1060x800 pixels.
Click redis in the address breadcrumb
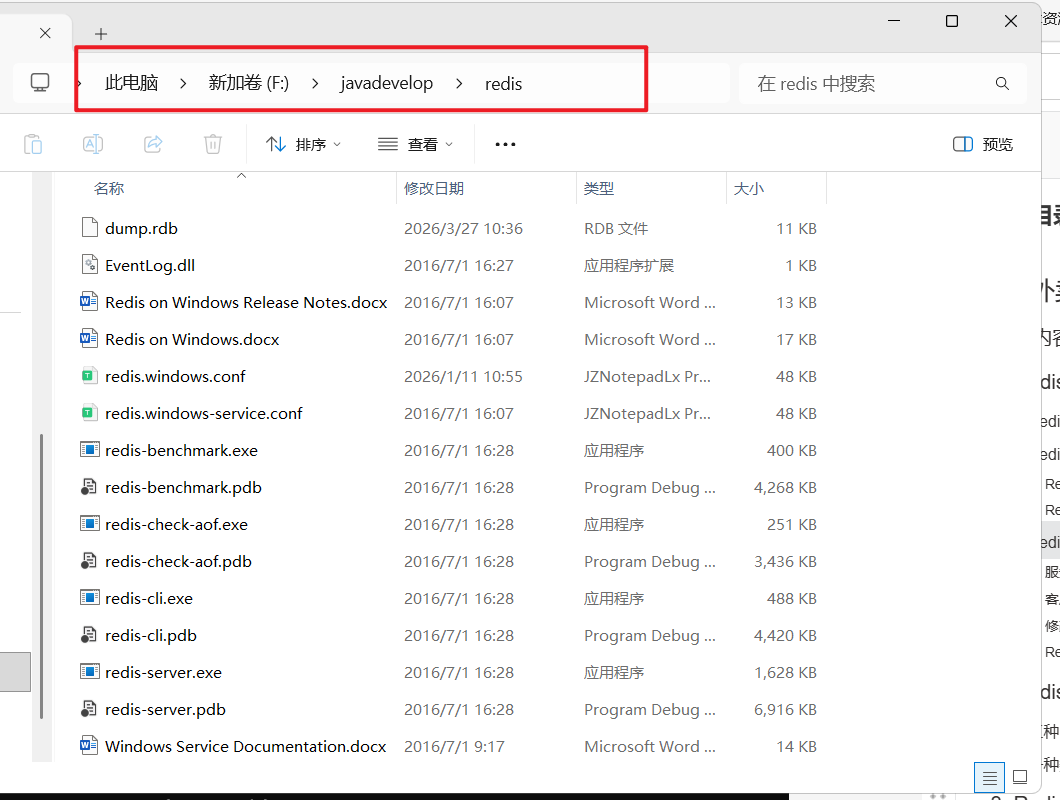tap(504, 83)
